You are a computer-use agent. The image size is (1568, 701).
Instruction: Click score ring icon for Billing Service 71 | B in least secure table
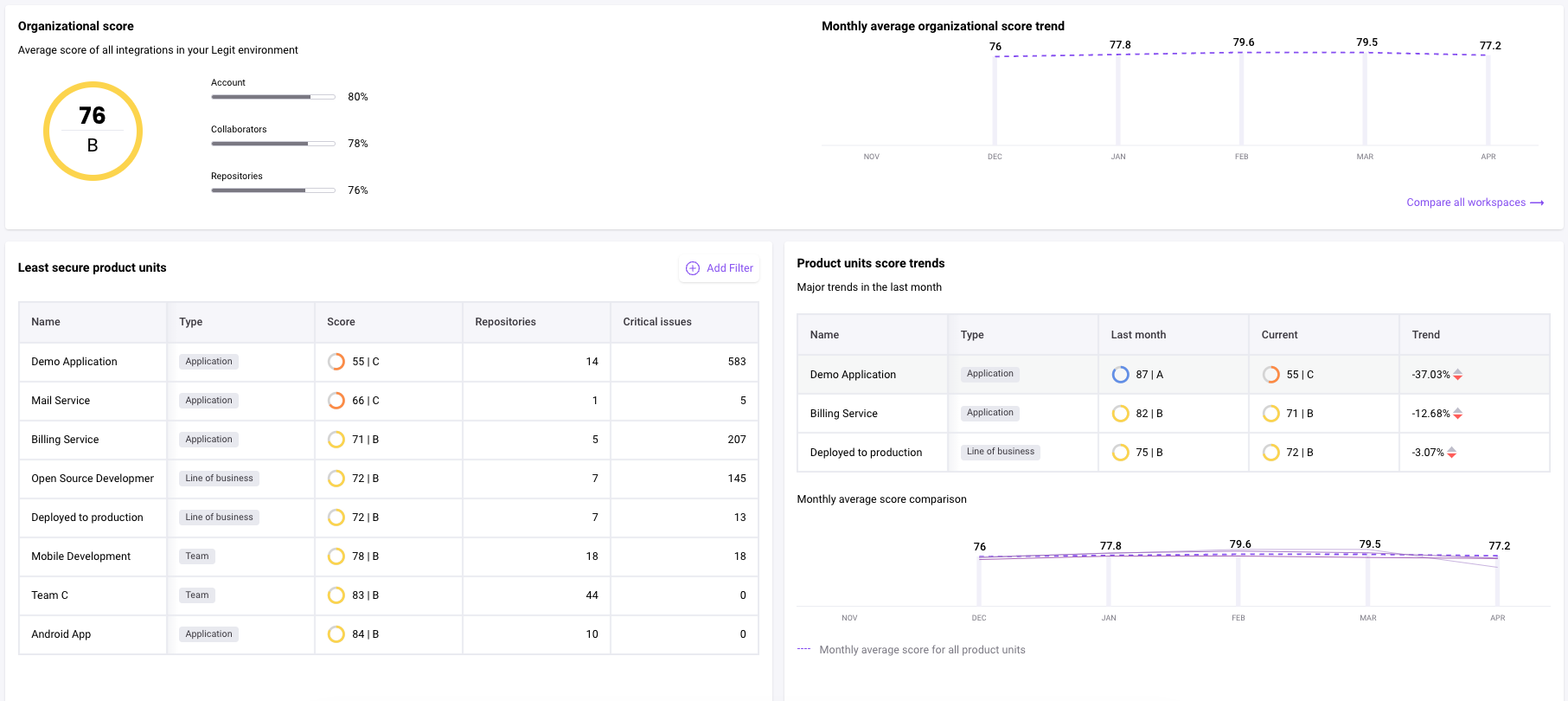(x=336, y=440)
